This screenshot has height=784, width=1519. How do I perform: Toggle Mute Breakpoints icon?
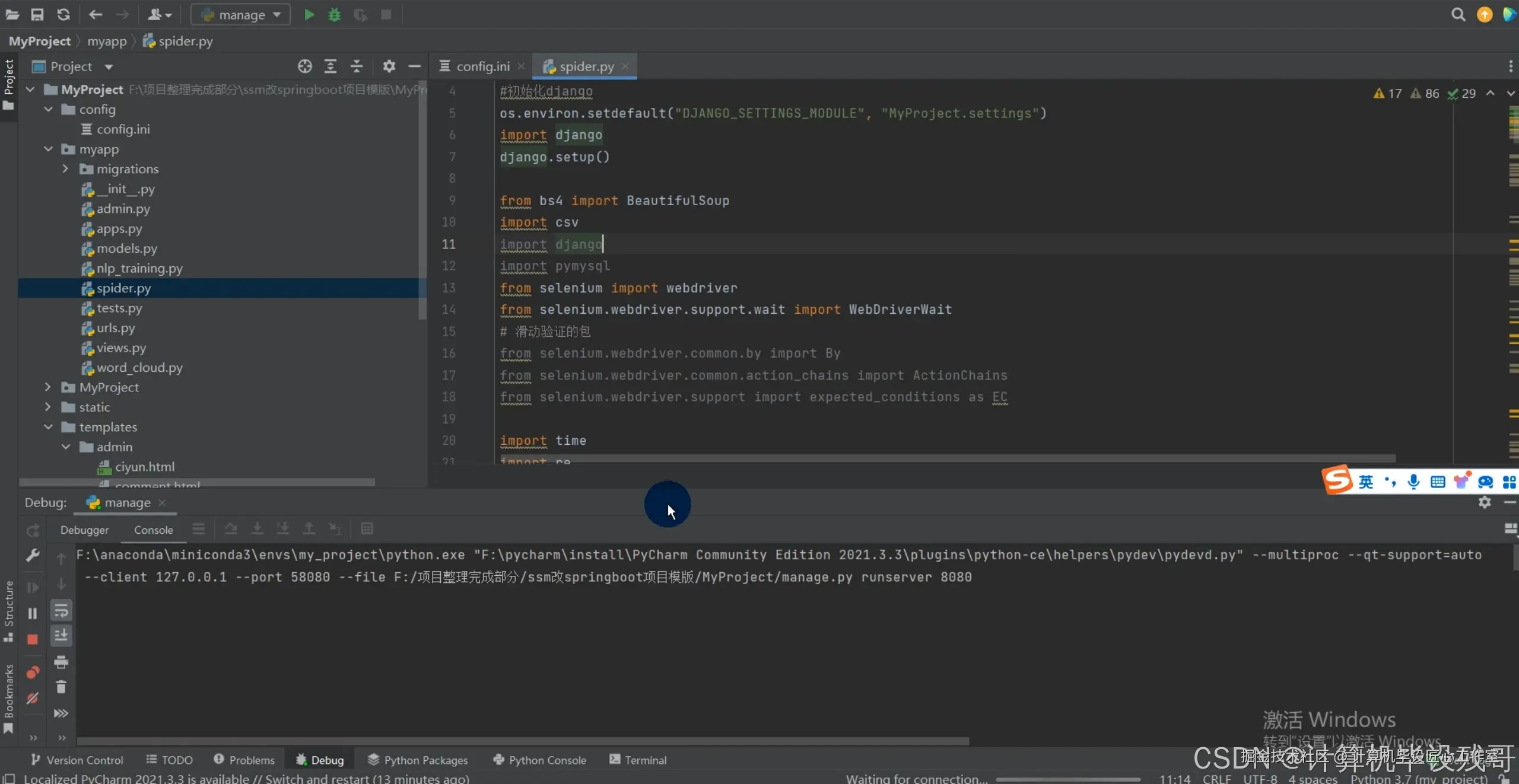point(33,698)
